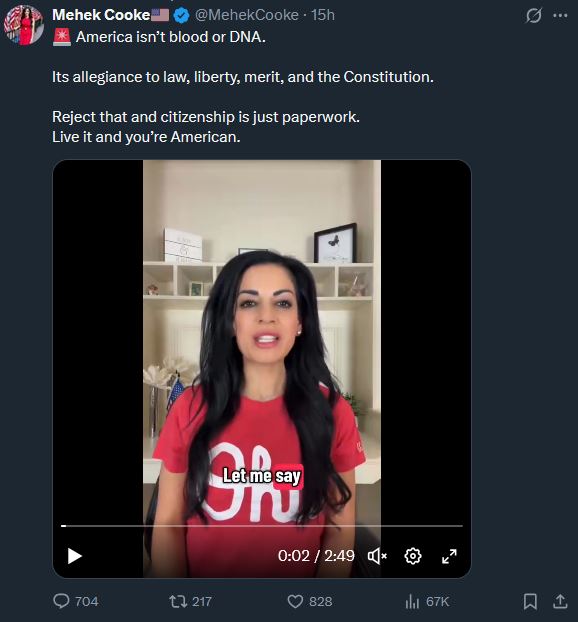The height and width of the screenshot is (622, 578).
Task: Seek along the video progress bar
Action: click(x=262, y=526)
